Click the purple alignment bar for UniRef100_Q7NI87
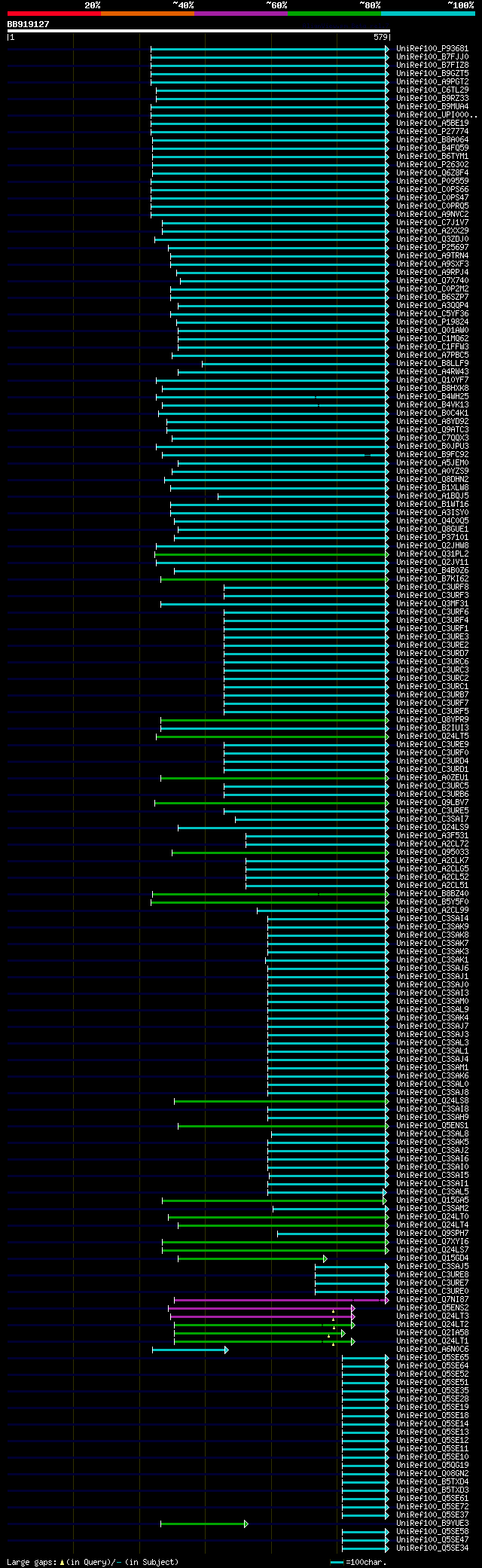 click(282, 1300)
